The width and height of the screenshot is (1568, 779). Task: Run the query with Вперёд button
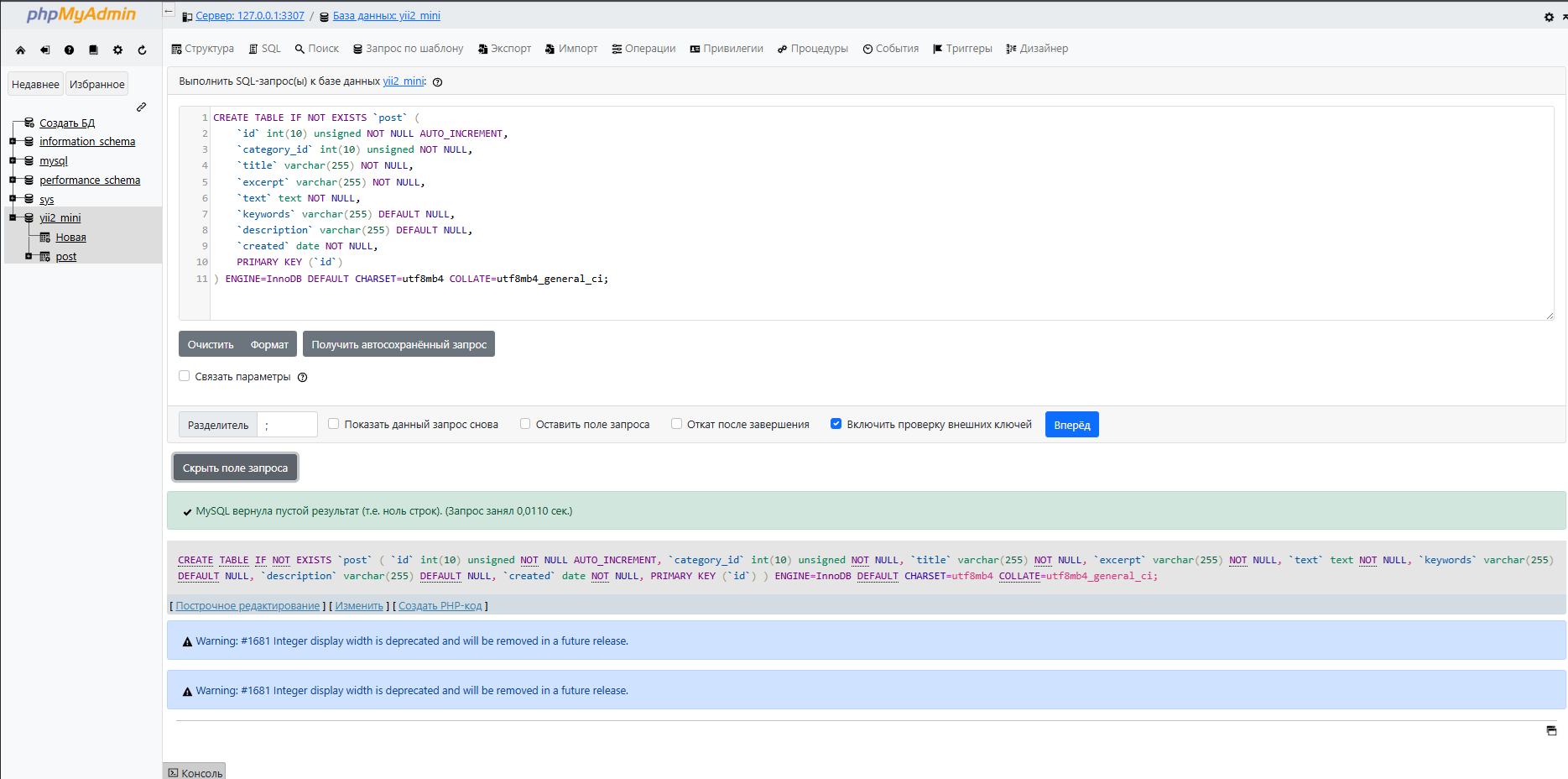click(1072, 425)
